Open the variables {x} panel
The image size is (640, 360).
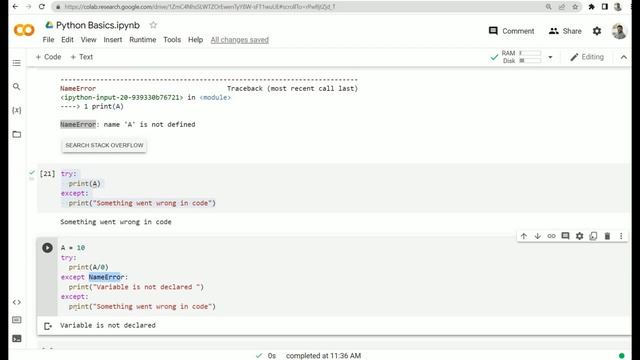pos(17,110)
